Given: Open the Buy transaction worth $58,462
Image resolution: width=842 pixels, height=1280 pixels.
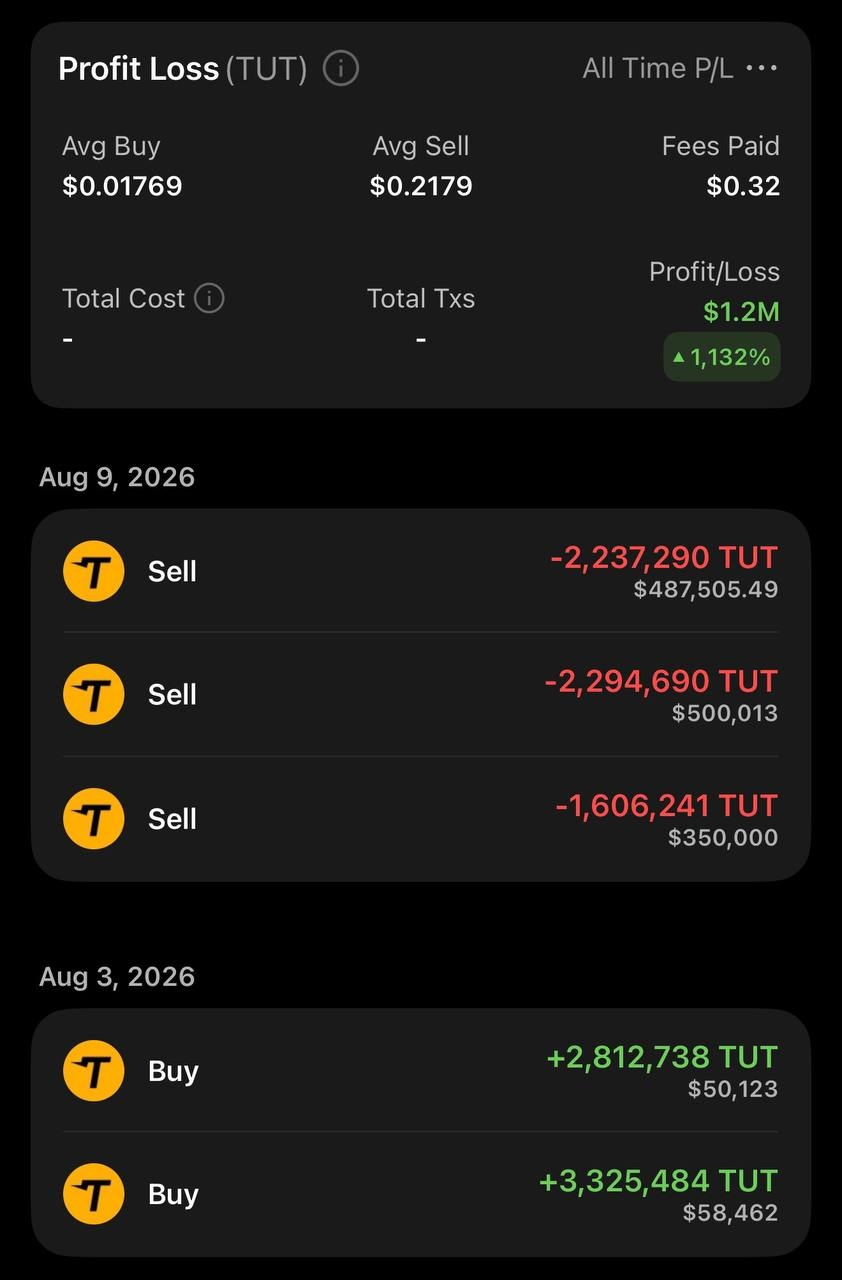Looking at the screenshot, I should pos(421,1195).
